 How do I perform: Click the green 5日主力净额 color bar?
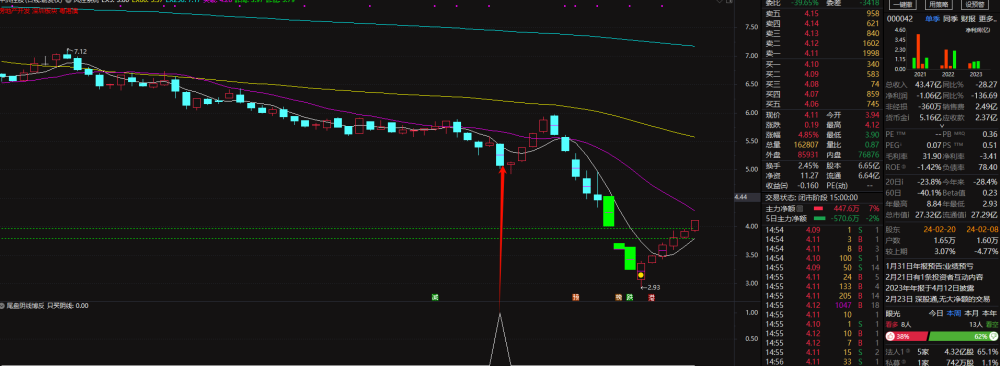pyautogui.click(x=821, y=218)
